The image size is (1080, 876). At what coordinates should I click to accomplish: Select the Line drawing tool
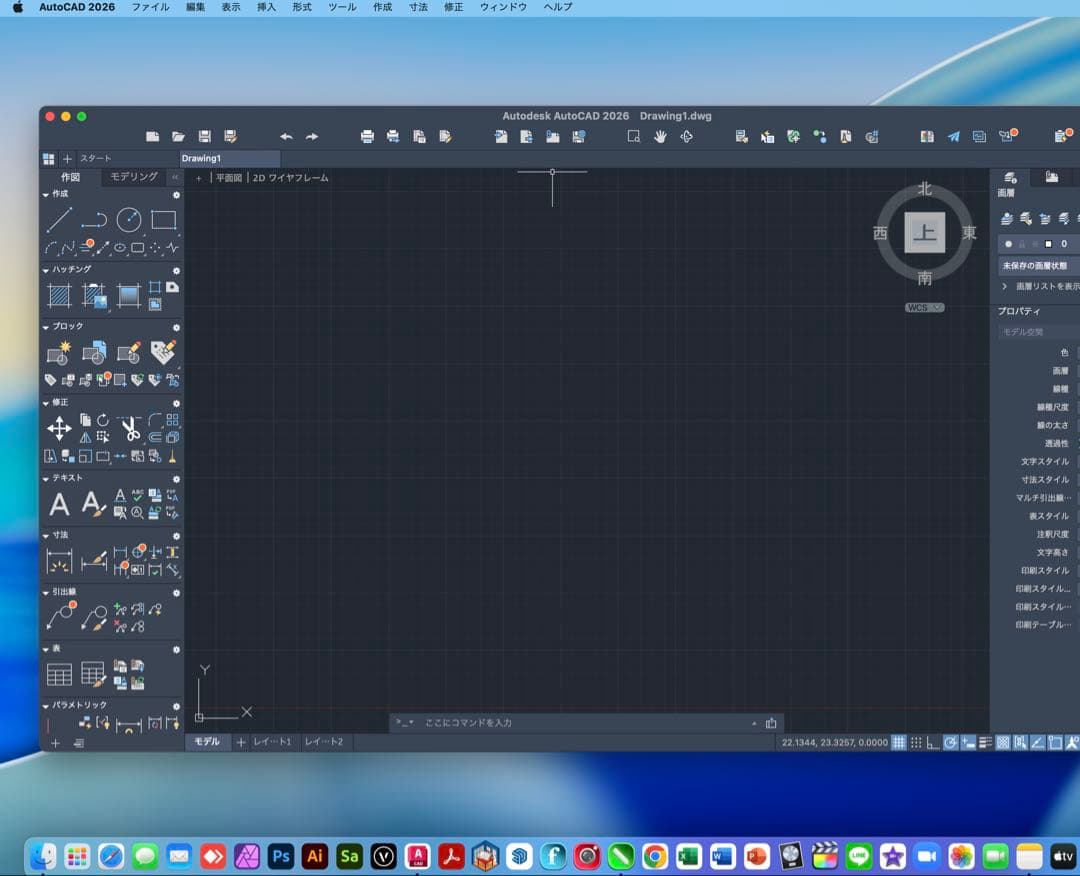pos(59,220)
